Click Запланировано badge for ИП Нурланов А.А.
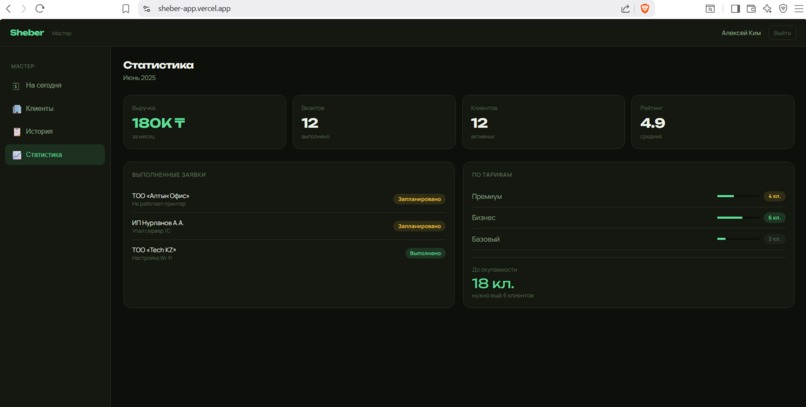 (419, 226)
